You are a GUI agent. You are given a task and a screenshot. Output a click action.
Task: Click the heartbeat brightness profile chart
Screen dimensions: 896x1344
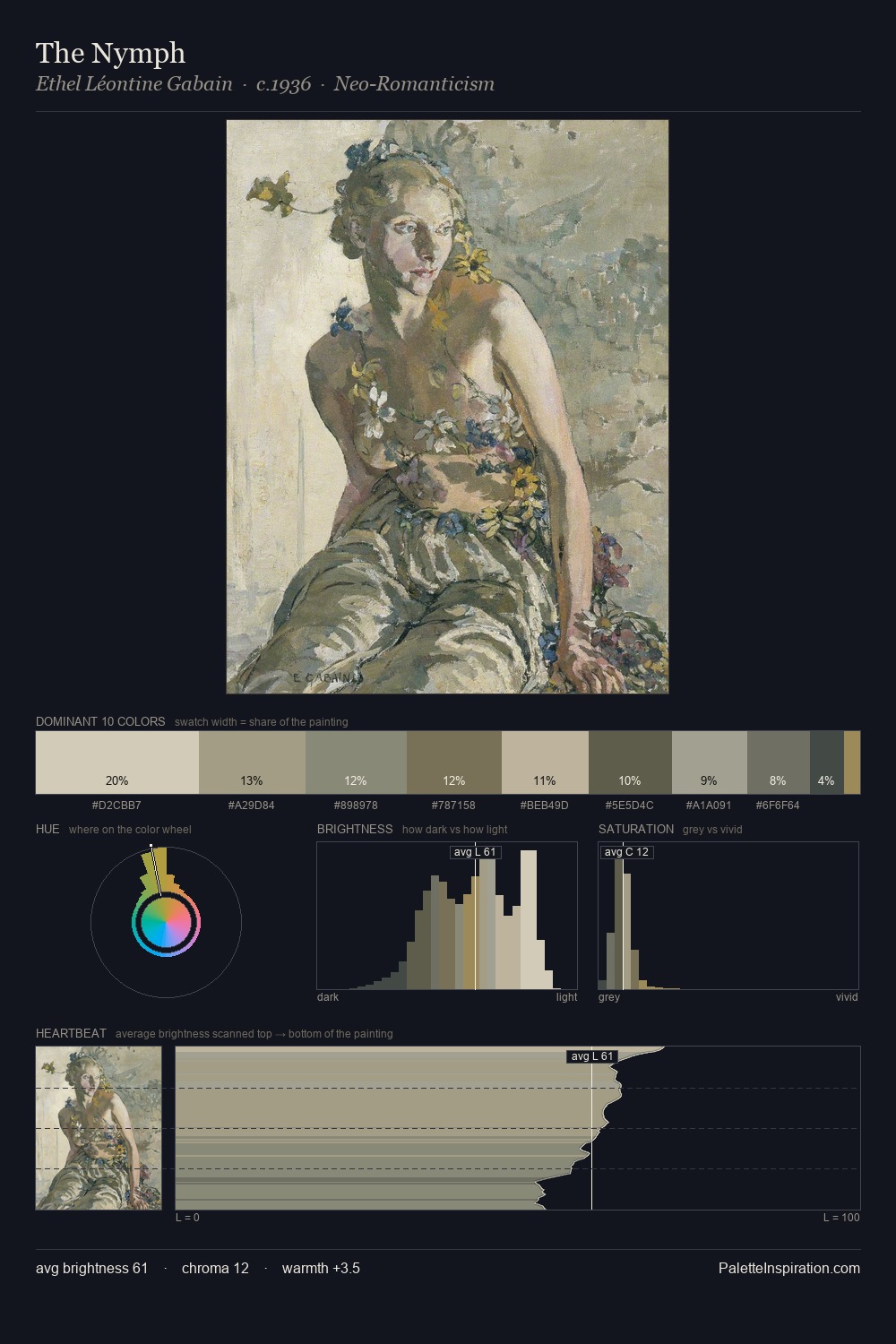518,1128
